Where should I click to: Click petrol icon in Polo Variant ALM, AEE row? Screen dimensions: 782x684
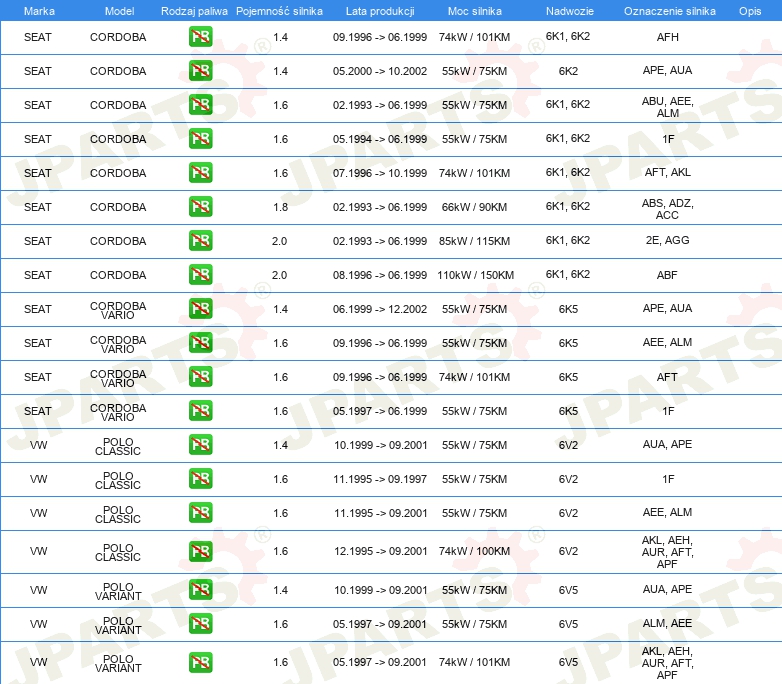pyautogui.click(x=200, y=624)
